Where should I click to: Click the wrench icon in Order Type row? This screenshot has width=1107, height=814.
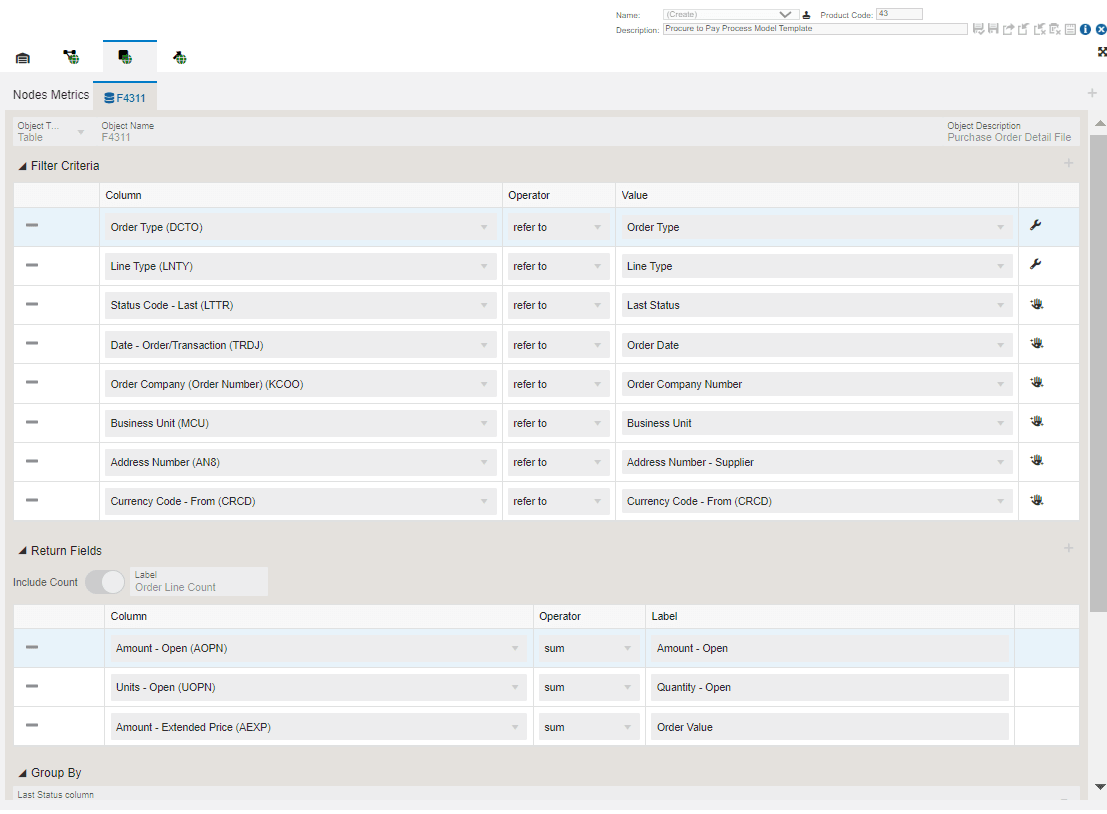[x=1035, y=226]
